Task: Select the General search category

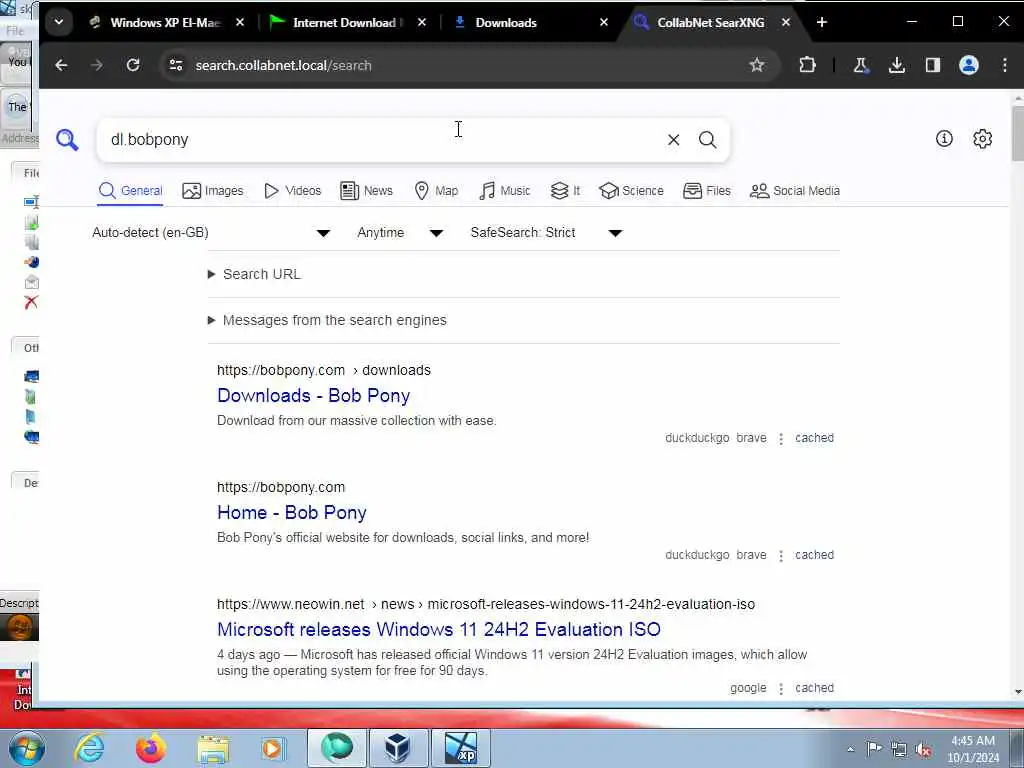Action: click(x=130, y=191)
